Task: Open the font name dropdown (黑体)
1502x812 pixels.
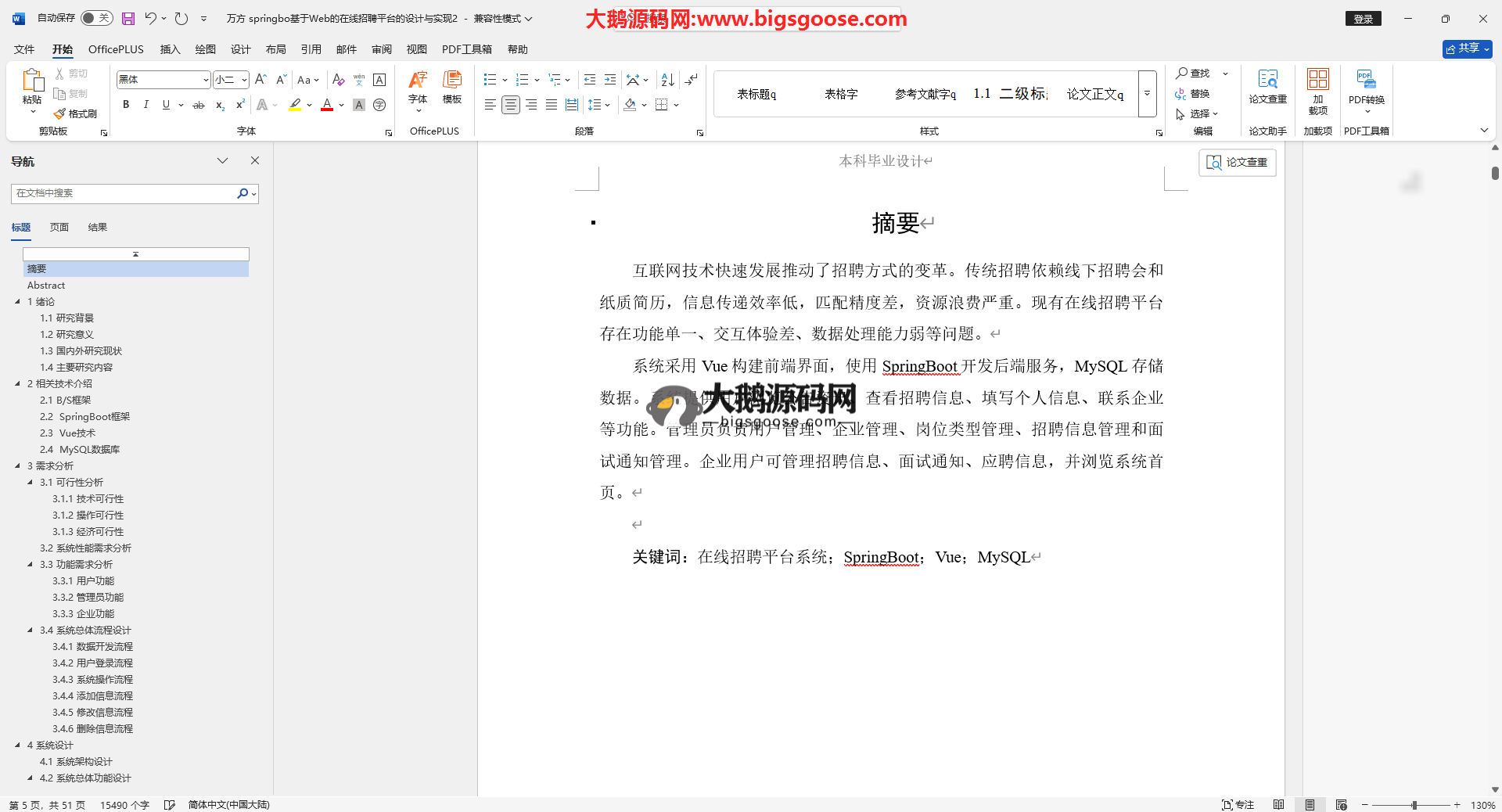Action: point(206,80)
